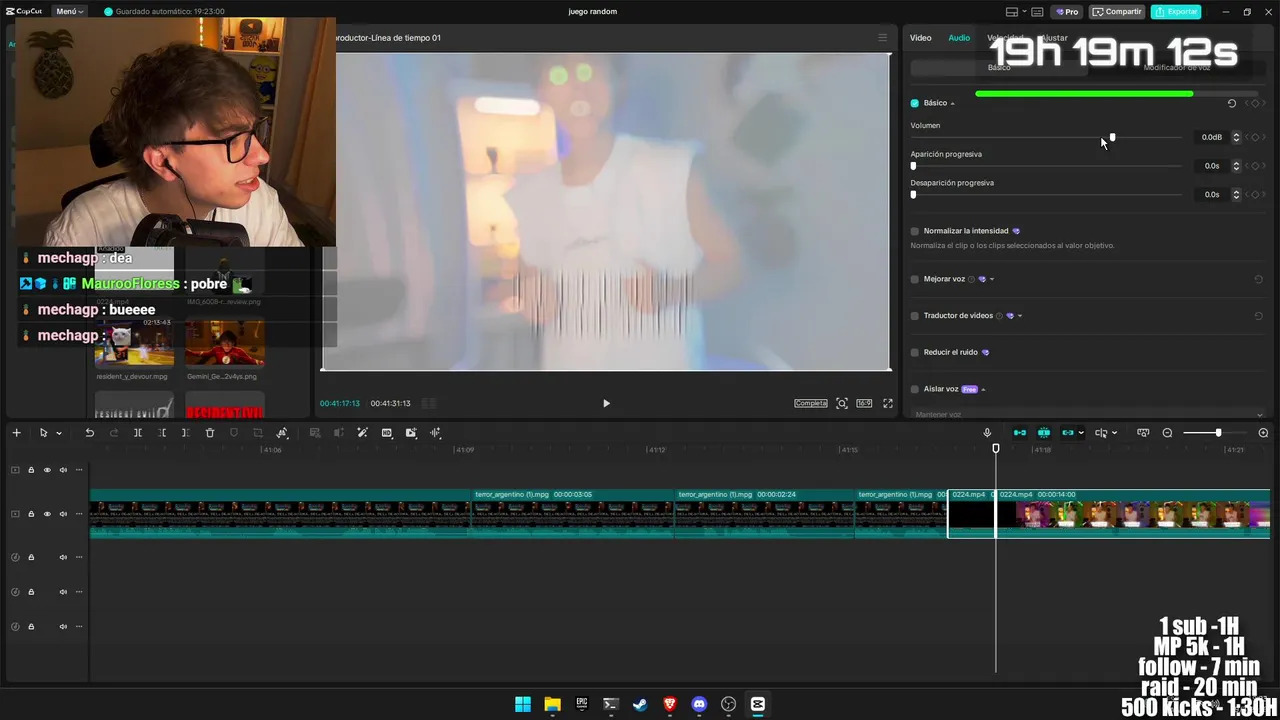Mute the main video track
This screenshot has height=720, width=1280.
tap(63, 514)
